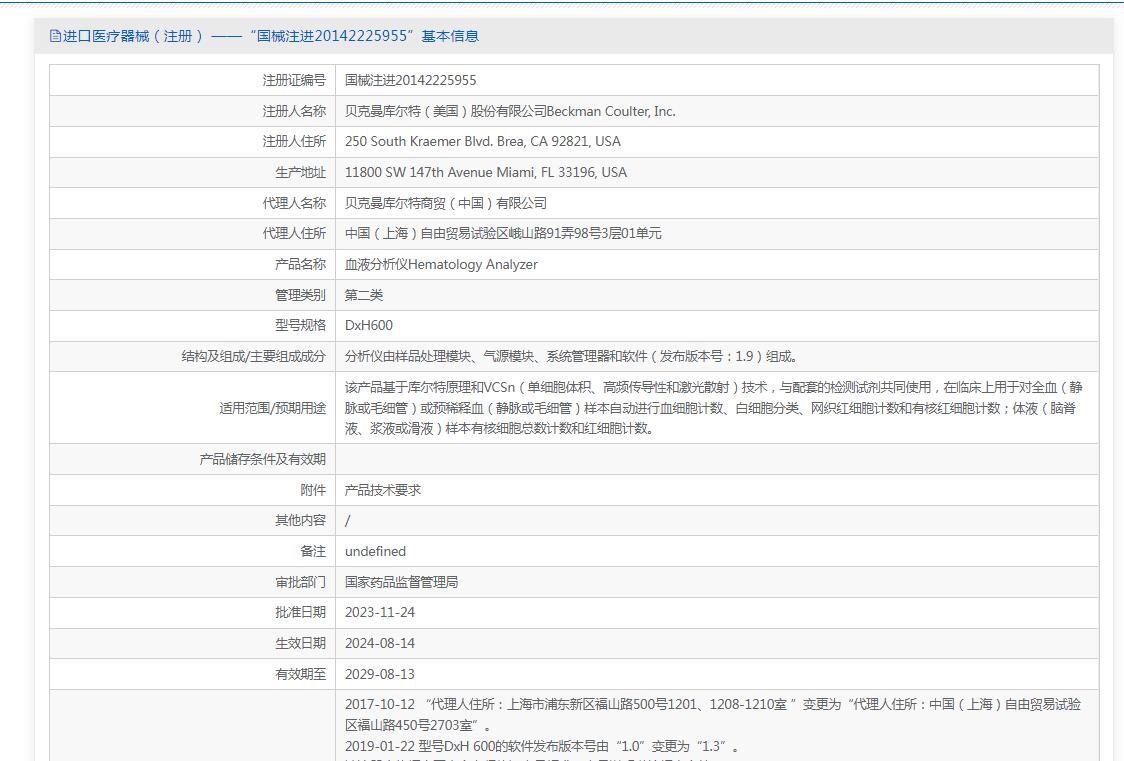
Task: Select the undefined value in 备注 row
Action: [x=375, y=551]
